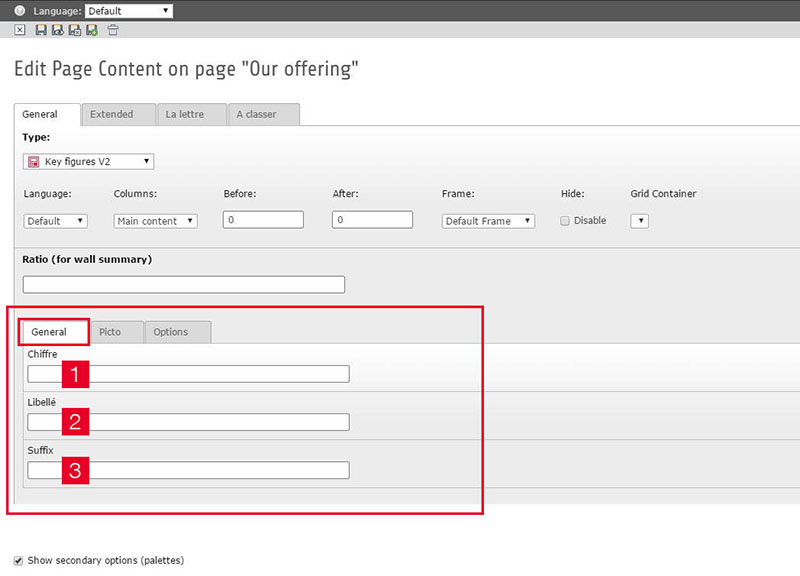Toggle the Disable checkbox under Hide
800x576 pixels.
pos(565,221)
